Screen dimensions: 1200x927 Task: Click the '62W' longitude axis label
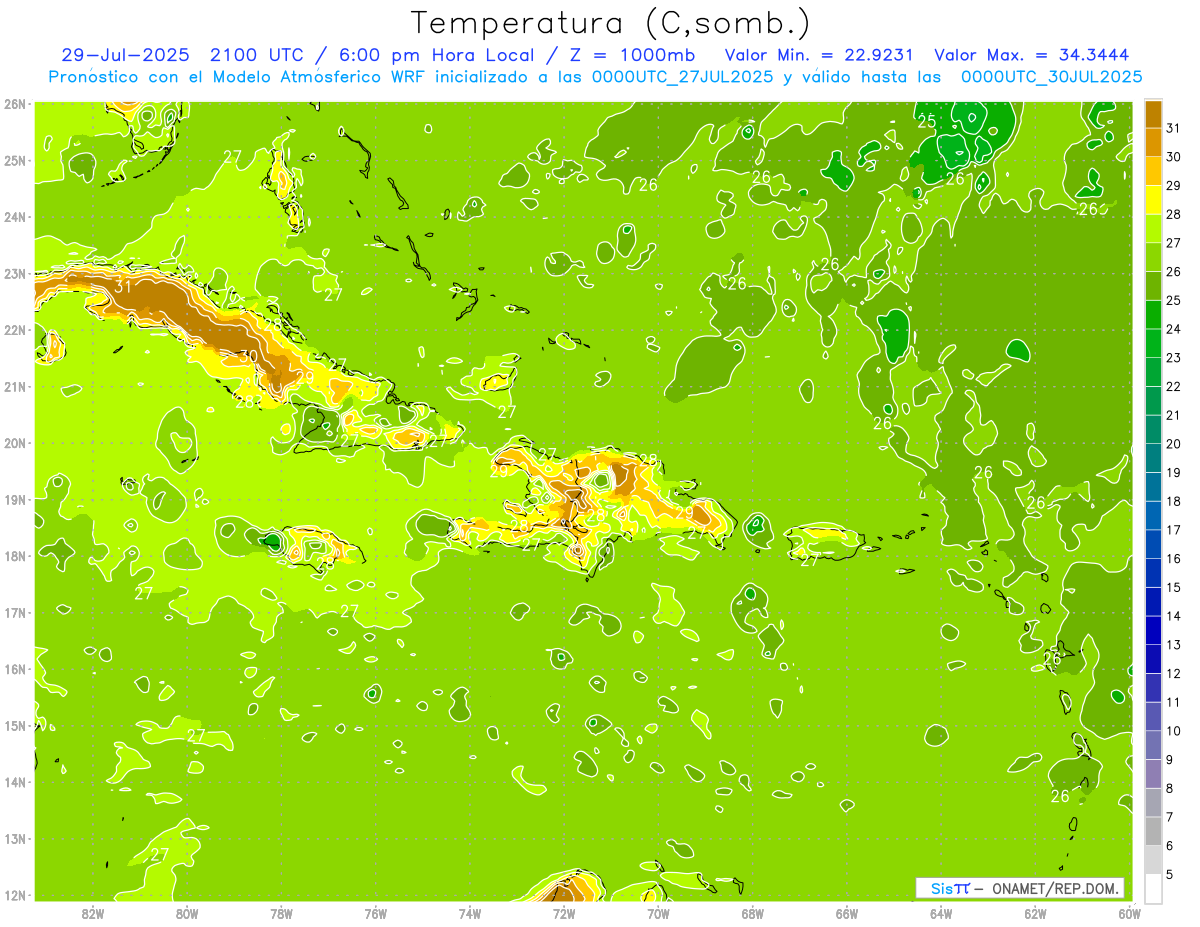(x=1035, y=913)
